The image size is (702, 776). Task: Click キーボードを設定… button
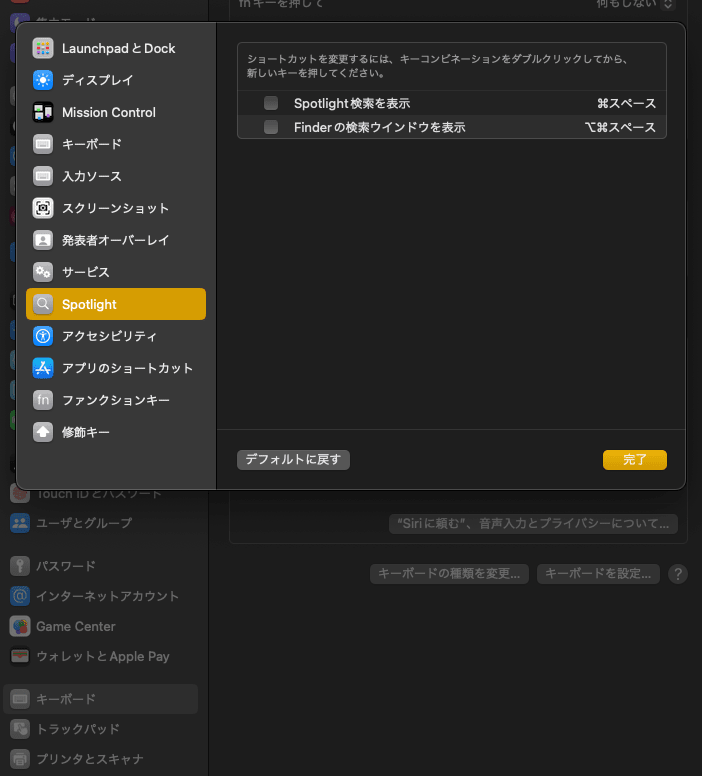coord(598,574)
